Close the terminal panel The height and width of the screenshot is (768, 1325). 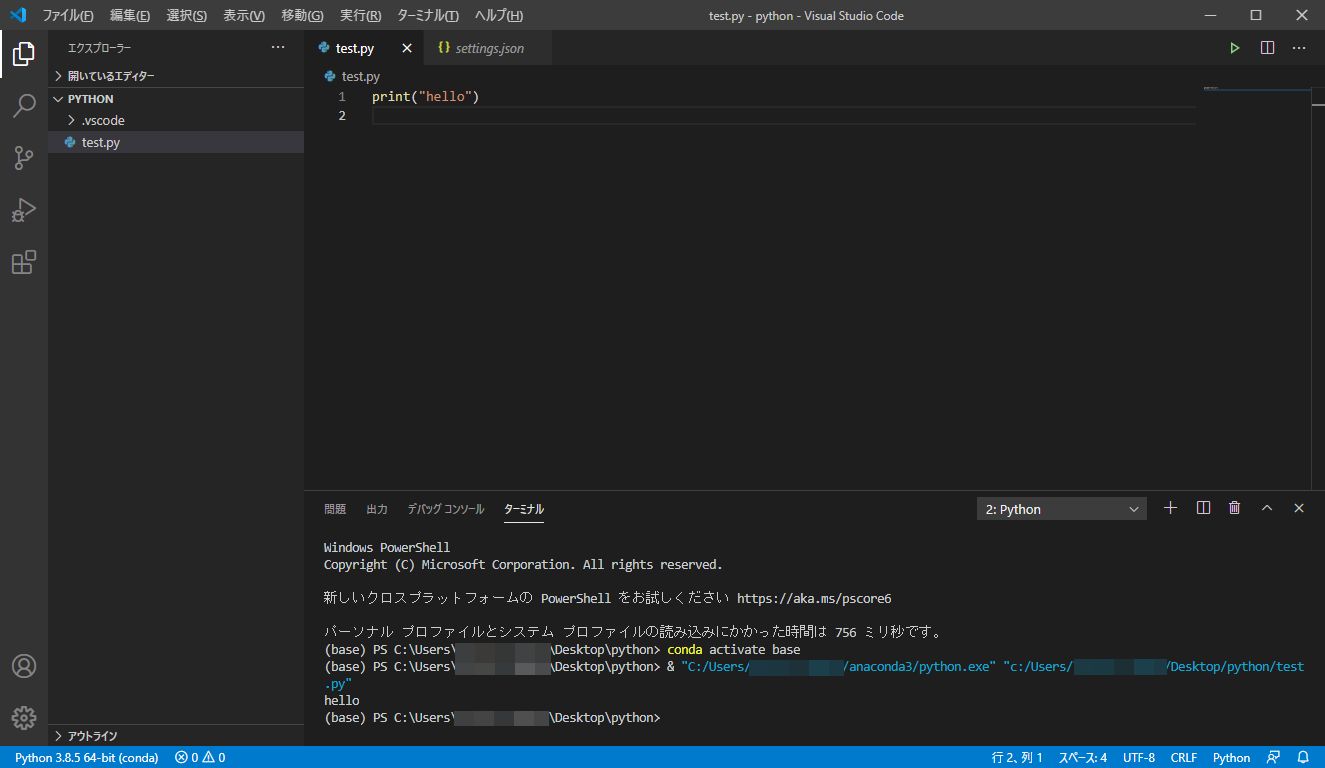point(1299,508)
